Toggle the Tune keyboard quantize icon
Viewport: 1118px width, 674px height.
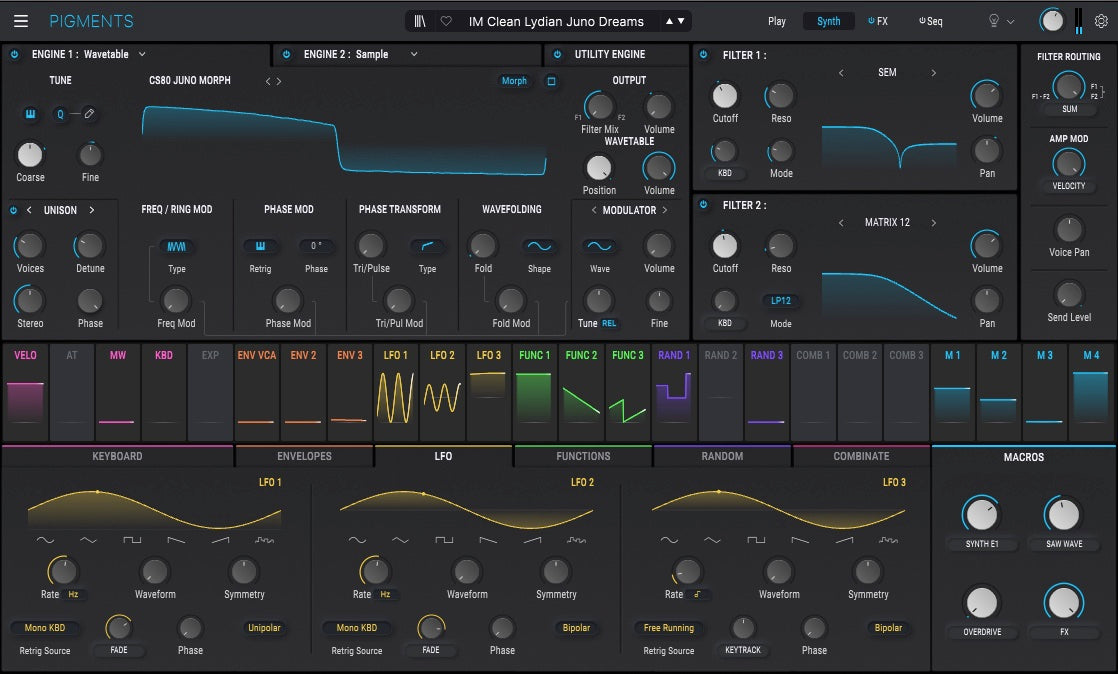(x=30, y=113)
